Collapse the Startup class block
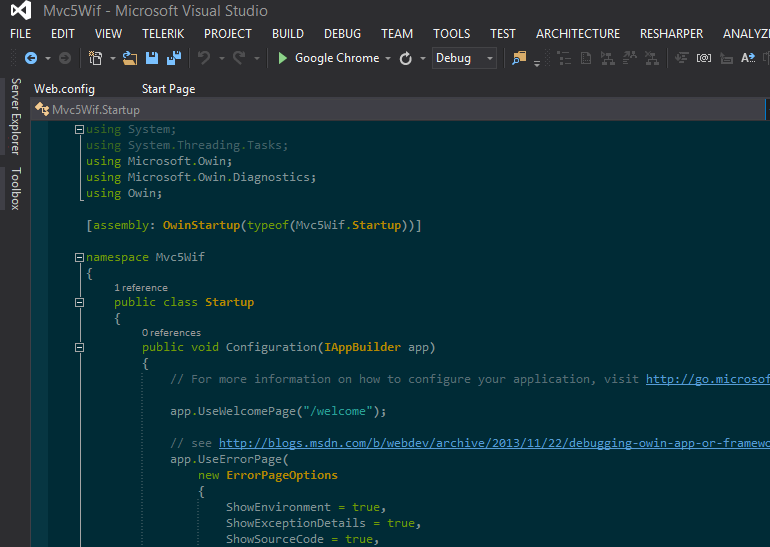 [x=79, y=302]
